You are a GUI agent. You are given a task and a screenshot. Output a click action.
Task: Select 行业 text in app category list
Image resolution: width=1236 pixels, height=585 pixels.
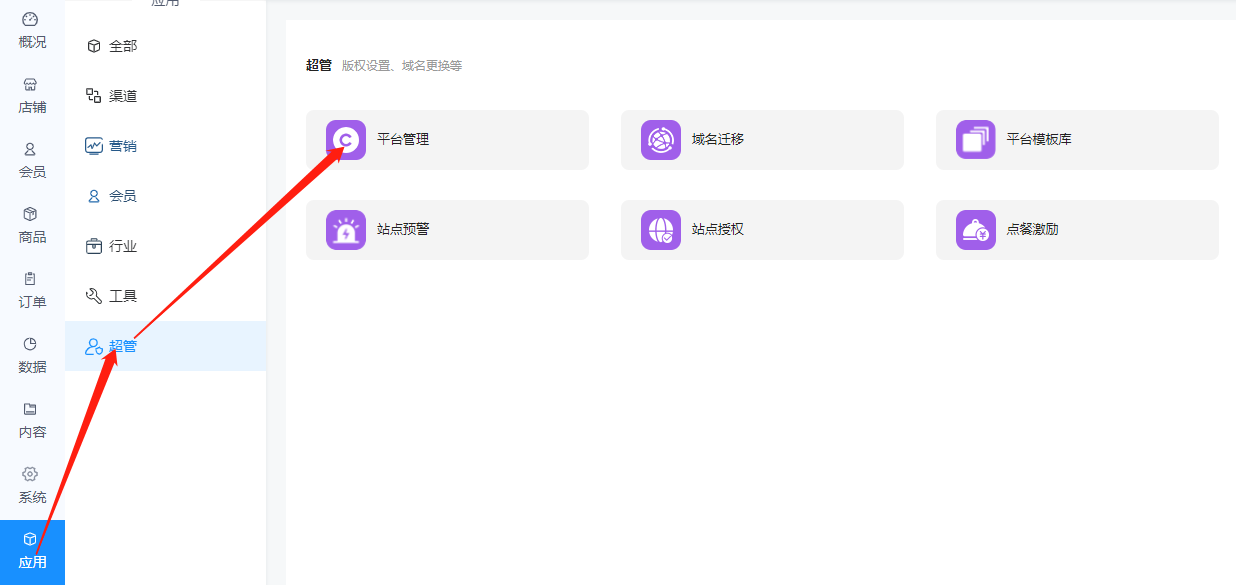123,246
